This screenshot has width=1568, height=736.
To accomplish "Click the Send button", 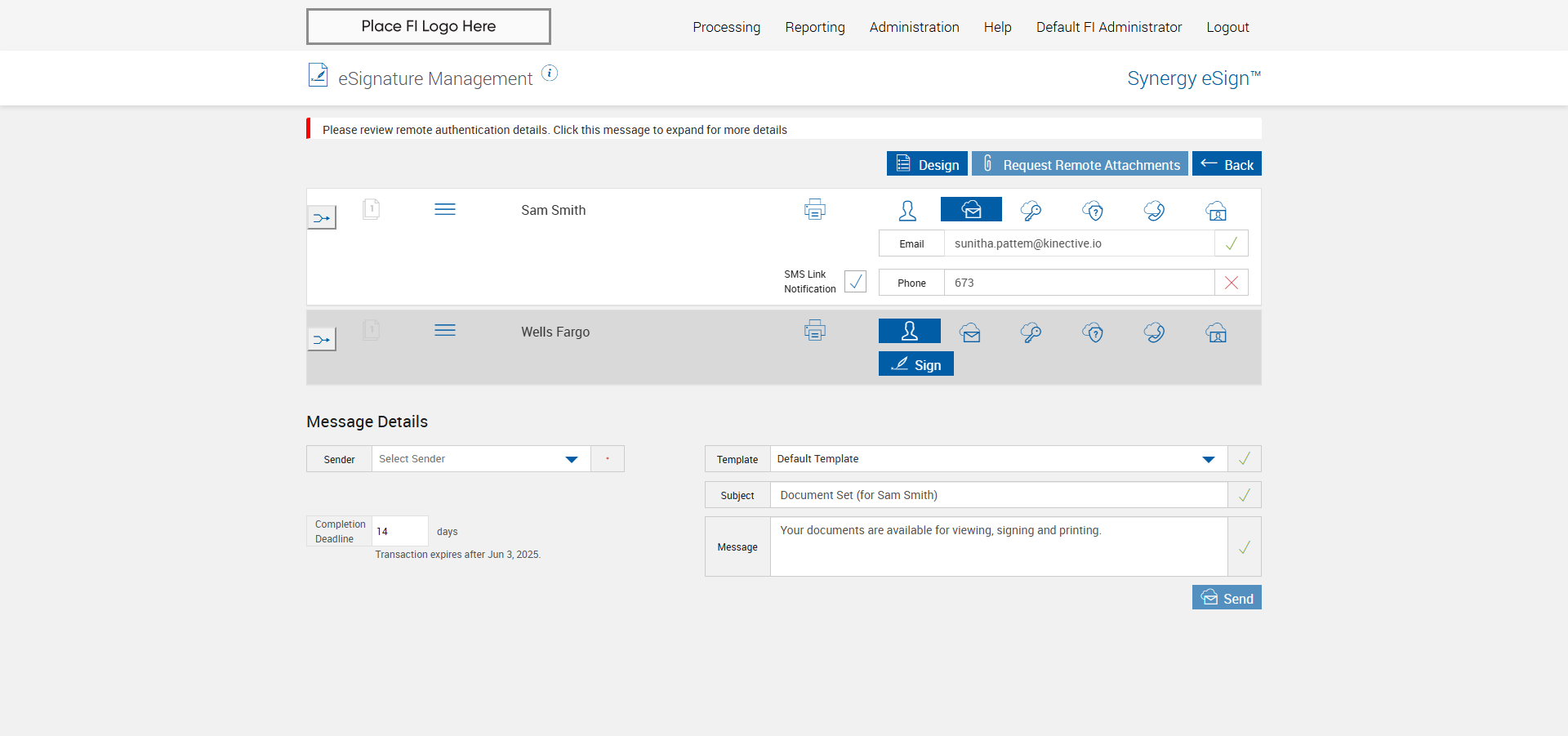I will [1227, 598].
